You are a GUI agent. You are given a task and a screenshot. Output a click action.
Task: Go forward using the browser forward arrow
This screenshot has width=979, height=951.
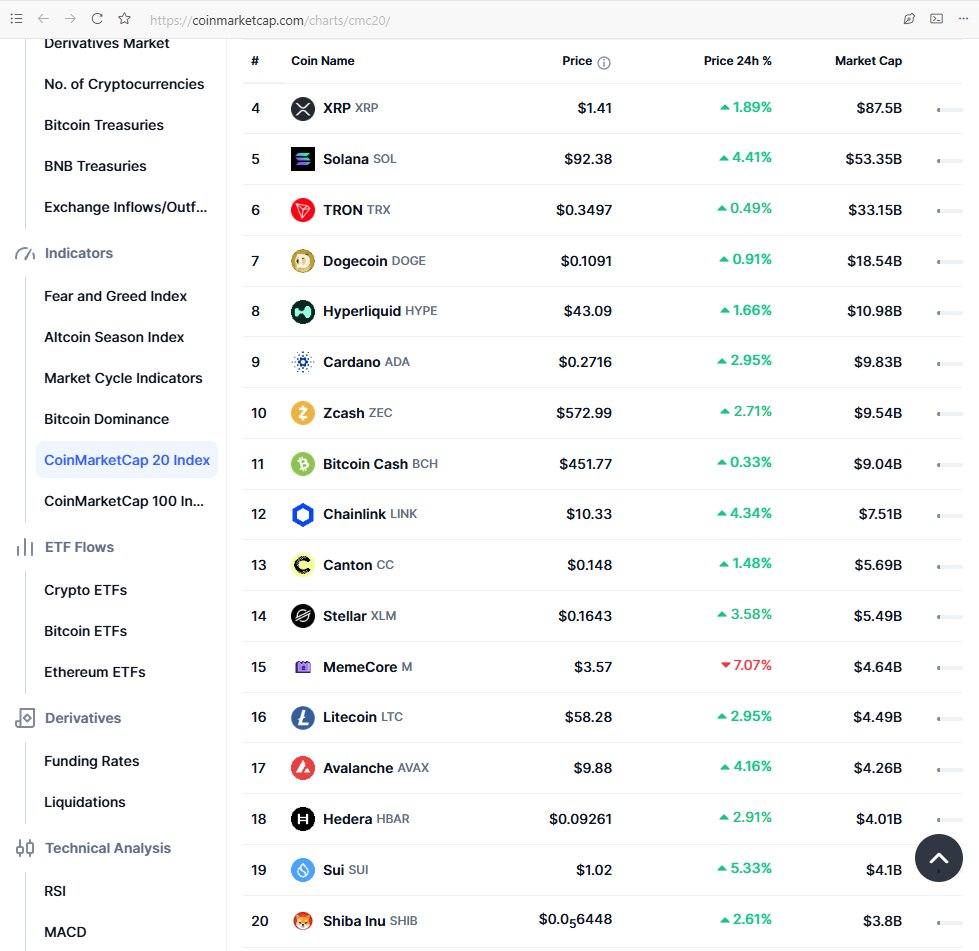click(x=70, y=19)
